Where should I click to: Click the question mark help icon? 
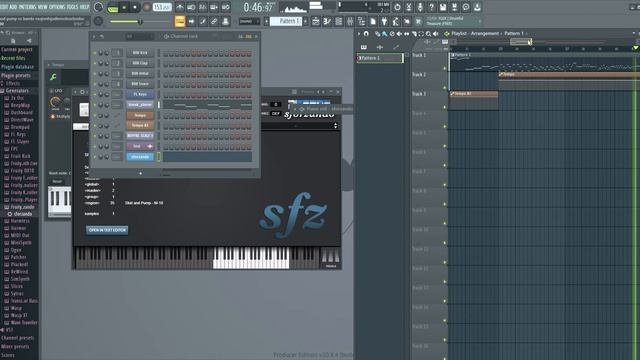point(431,7)
